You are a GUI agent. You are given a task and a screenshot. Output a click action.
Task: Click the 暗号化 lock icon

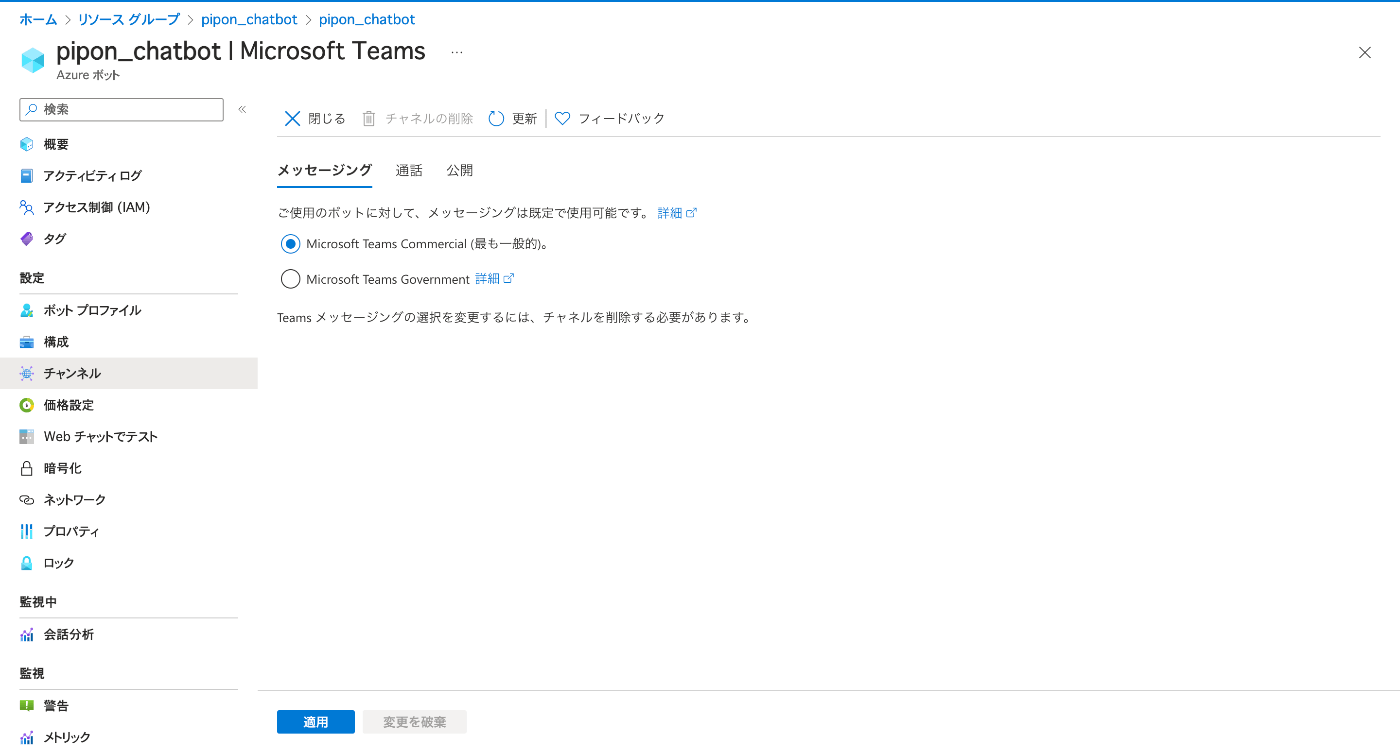pyautogui.click(x=27, y=468)
